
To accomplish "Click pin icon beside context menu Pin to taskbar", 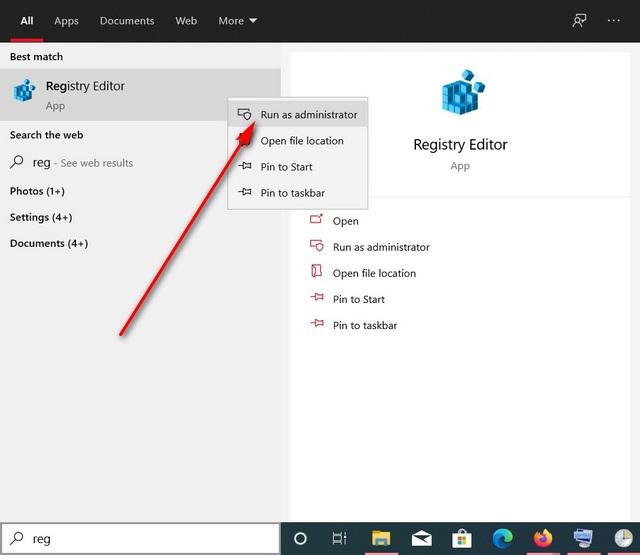I will (x=245, y=191).
